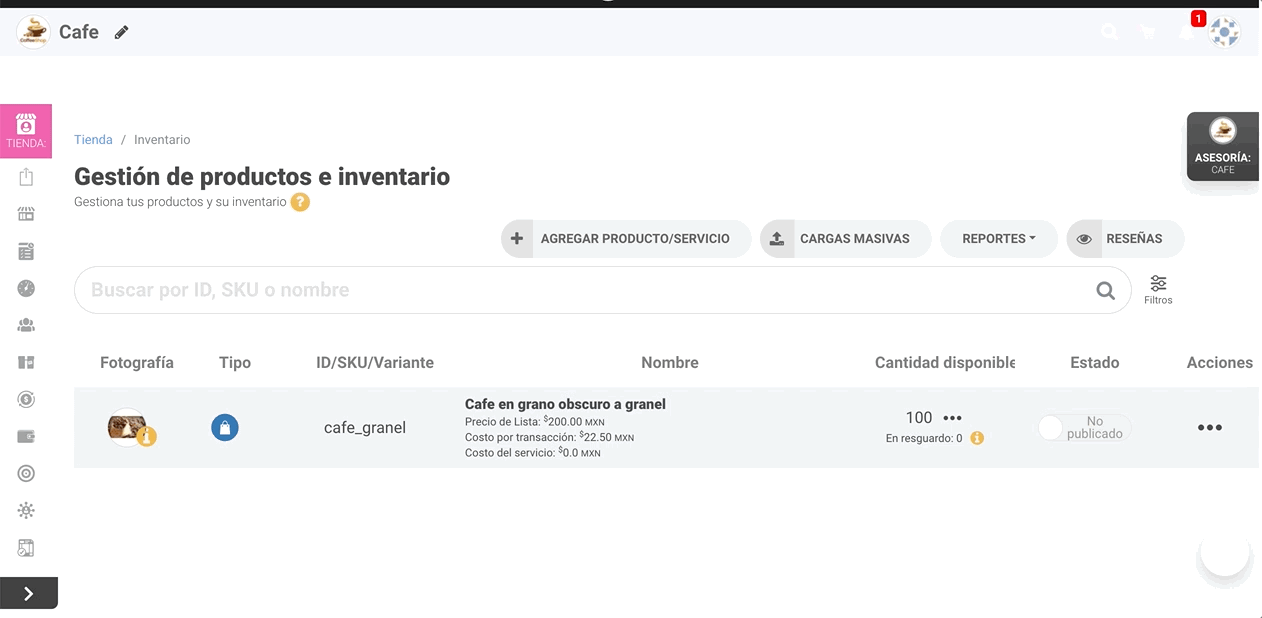Click the orange help question mark icon
The height and width of the screenshot is (618, 1262).
click(300, 202)
